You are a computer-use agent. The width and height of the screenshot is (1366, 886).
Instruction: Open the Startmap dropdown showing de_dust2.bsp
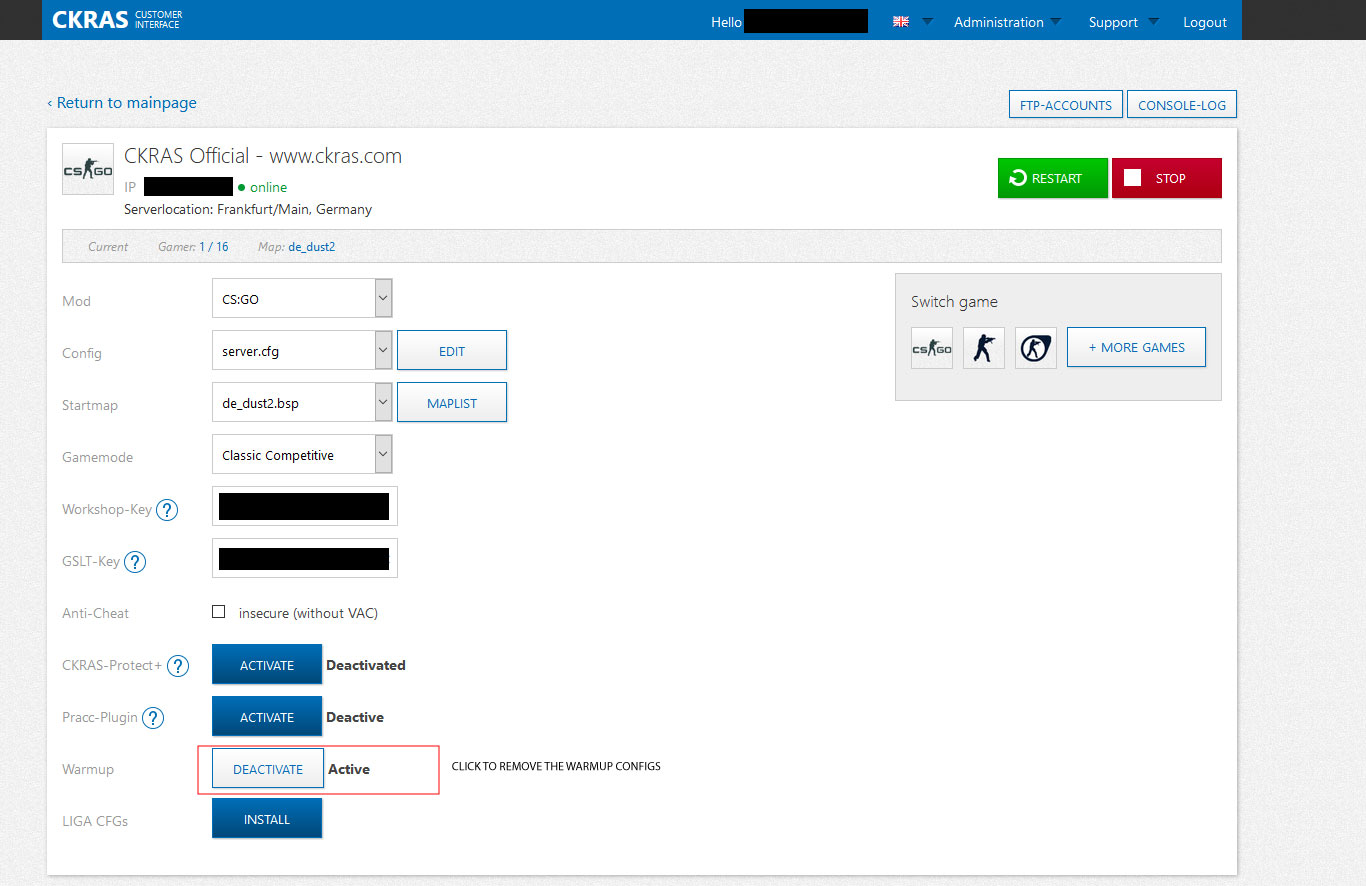[x=302, y=402]
